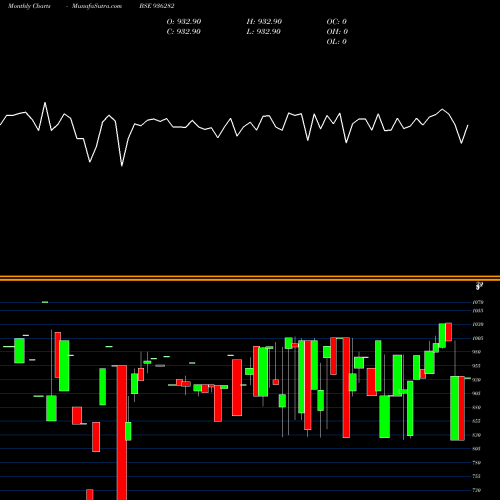Click the 730 price axis label
This screenshot has height=500, width=500.
477,490
